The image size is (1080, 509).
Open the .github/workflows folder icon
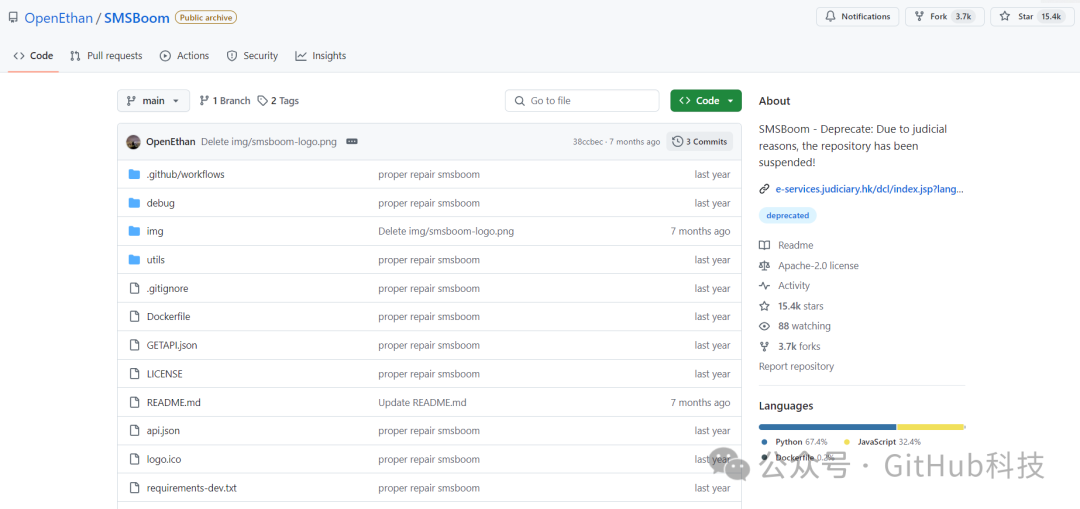point(134,174)
